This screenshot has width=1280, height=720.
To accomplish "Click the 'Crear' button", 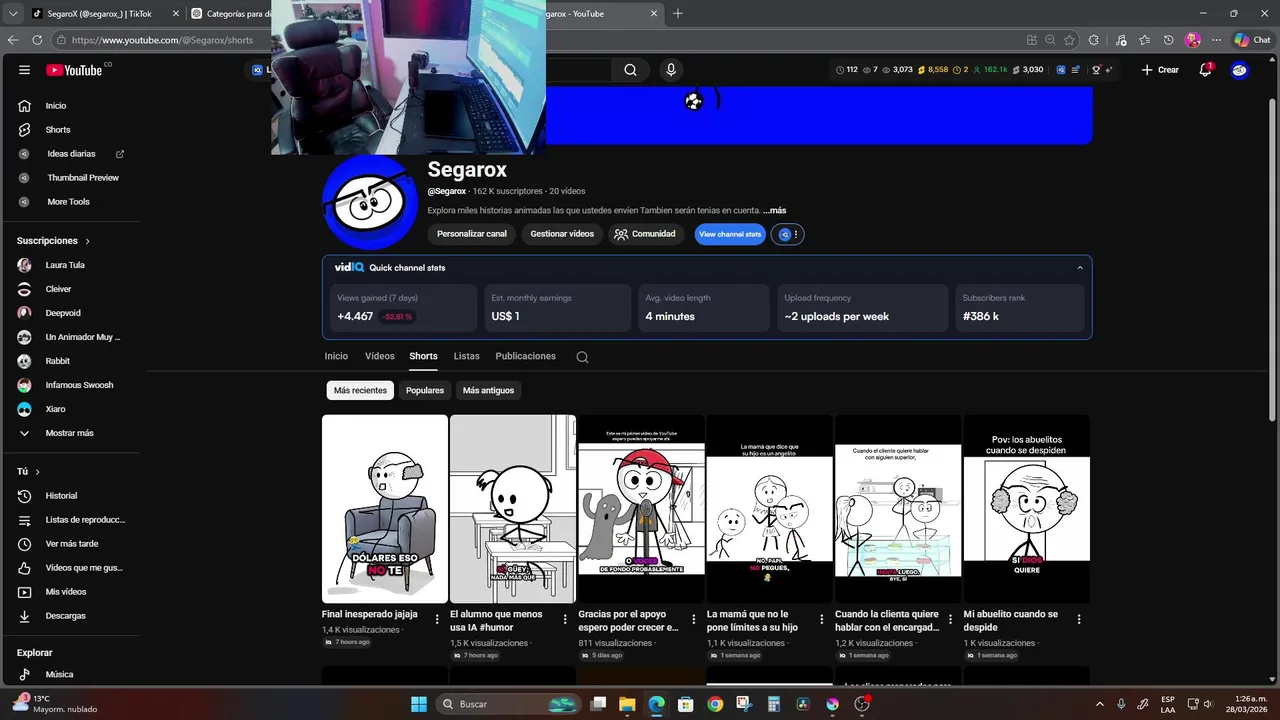I will click(1160, 70).
